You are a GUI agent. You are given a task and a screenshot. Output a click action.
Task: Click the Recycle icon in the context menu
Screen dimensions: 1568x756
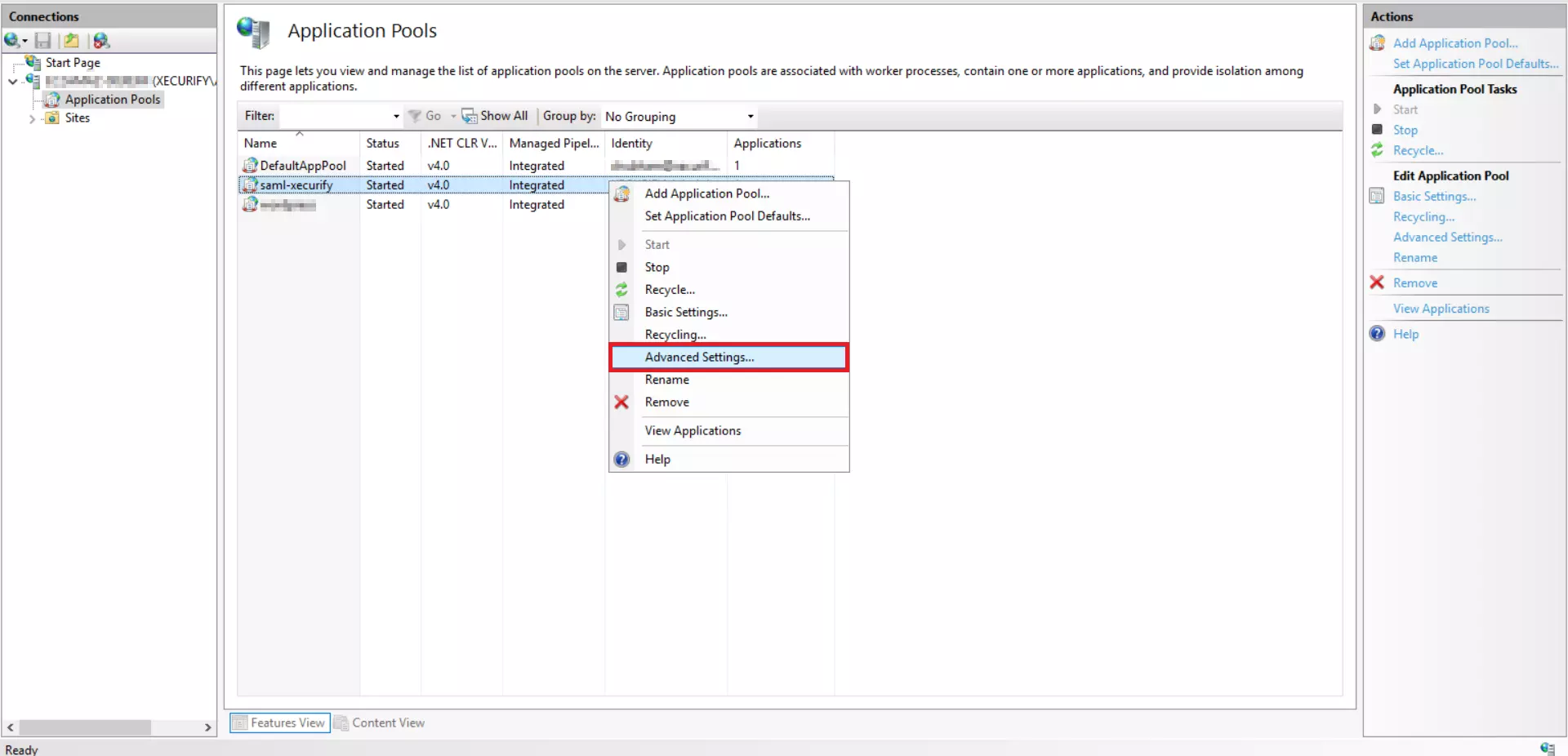[622, 290]
